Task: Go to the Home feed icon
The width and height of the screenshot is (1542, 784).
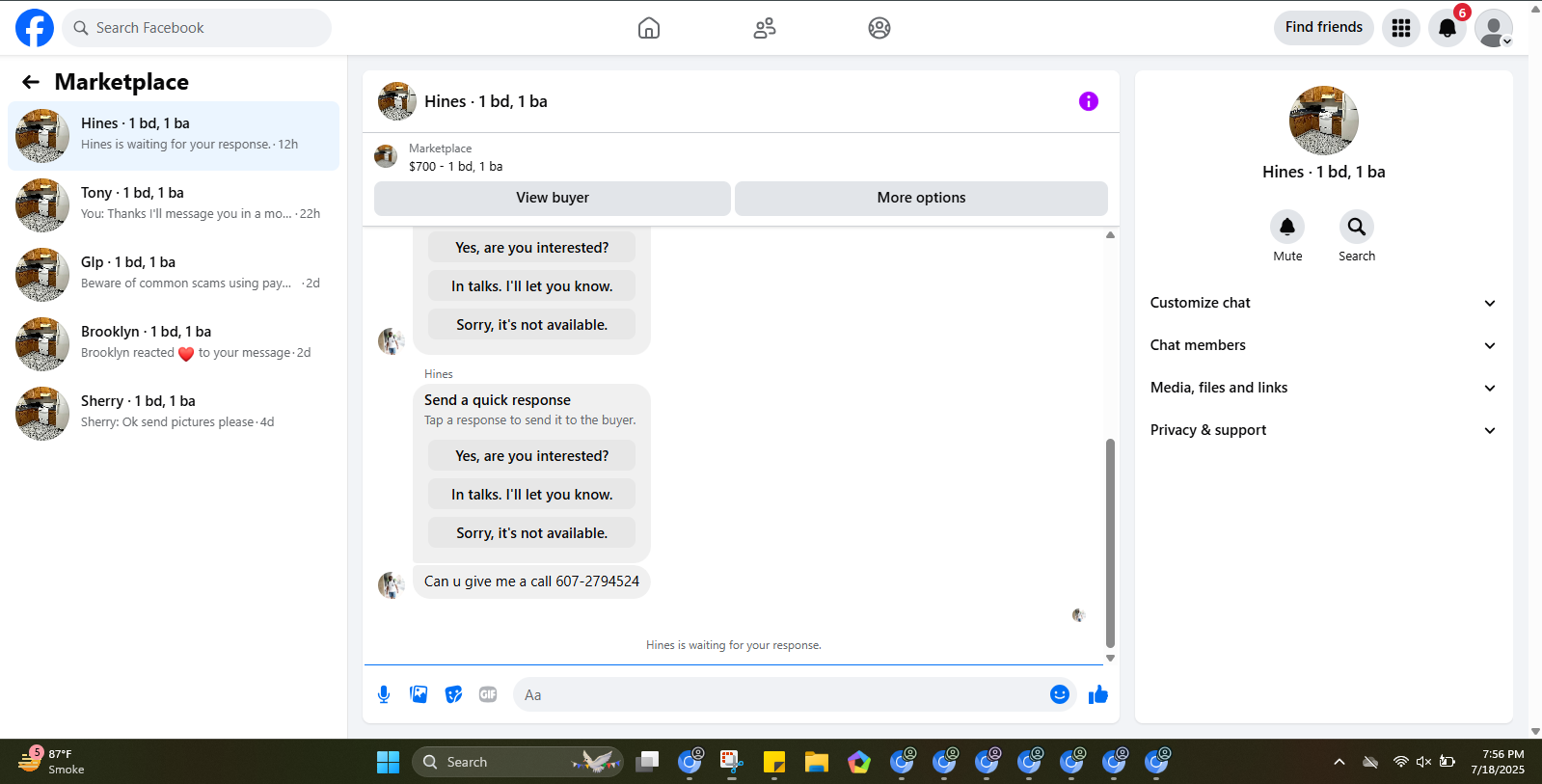Action: click(x=649, y=28)
